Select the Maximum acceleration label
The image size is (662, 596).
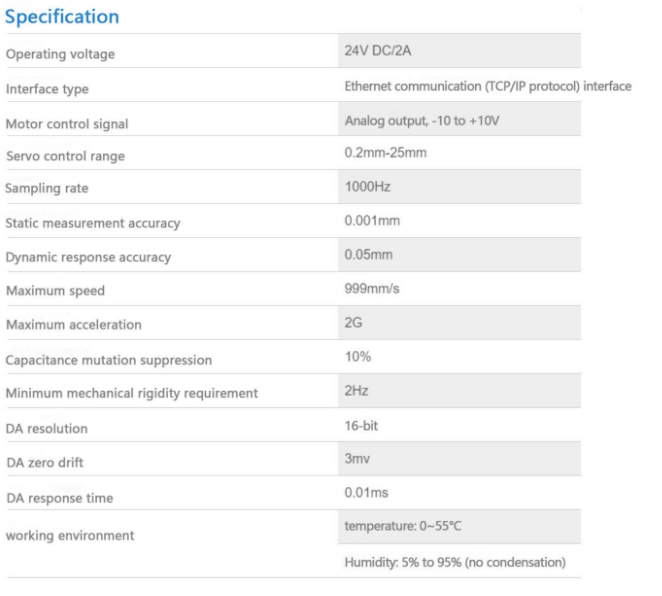[74, 325]
